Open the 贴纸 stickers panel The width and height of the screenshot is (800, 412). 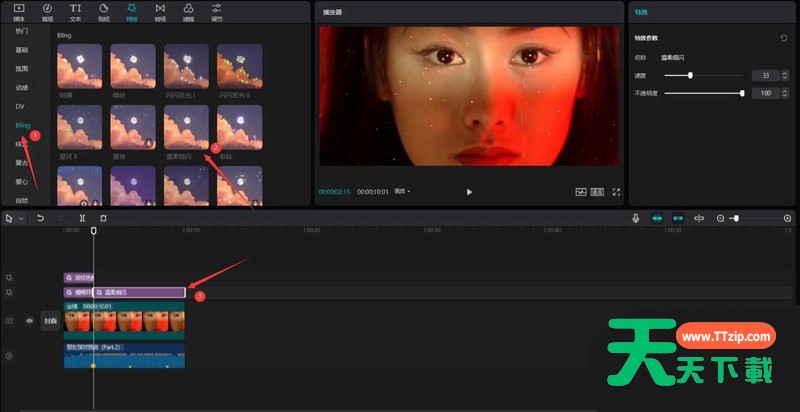click(x=104, y=11)
